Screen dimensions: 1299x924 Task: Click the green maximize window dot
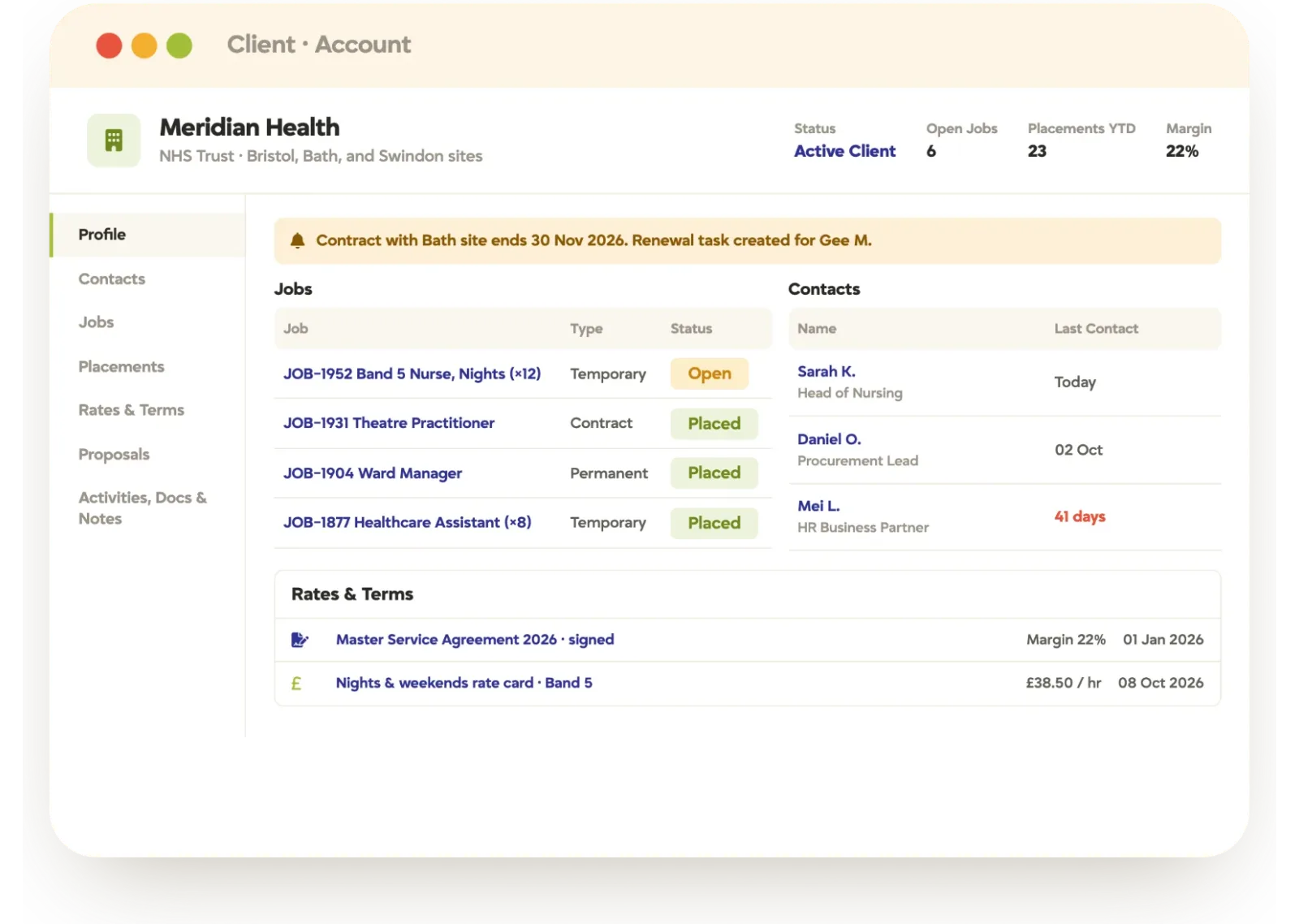click(x=179, y=45)
